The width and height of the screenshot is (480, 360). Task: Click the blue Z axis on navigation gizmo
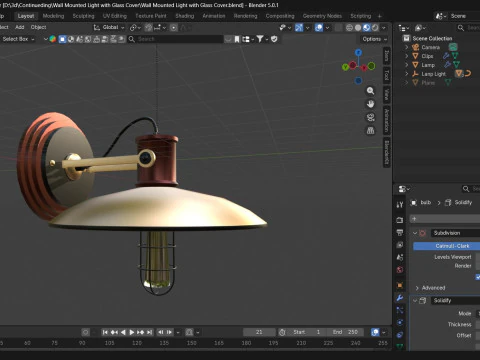point(358,52)
